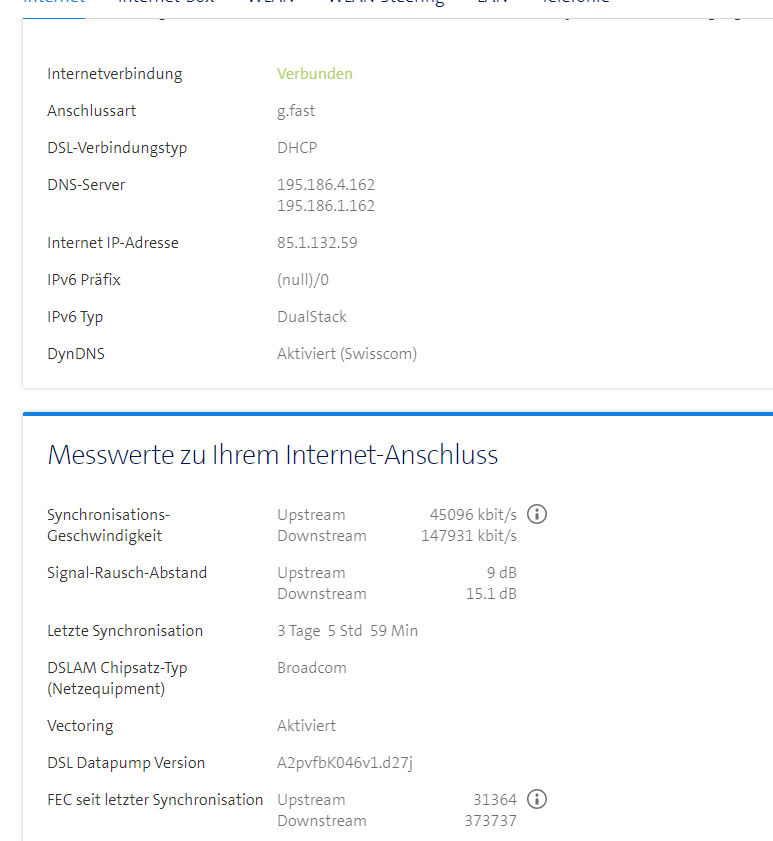
Task: Switch to the Telefonie tab
Action: [575, 3]
